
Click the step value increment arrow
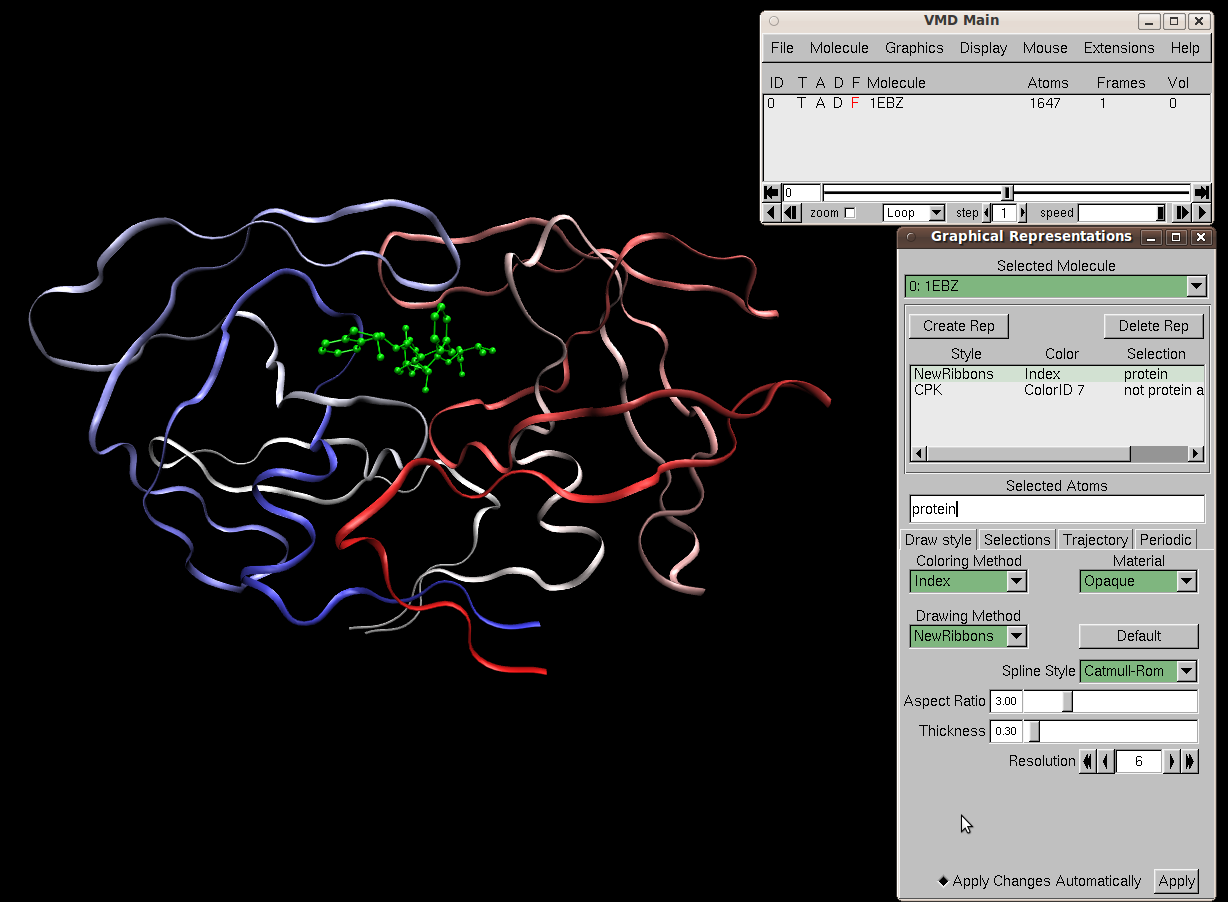click(x=1022, y=212)
